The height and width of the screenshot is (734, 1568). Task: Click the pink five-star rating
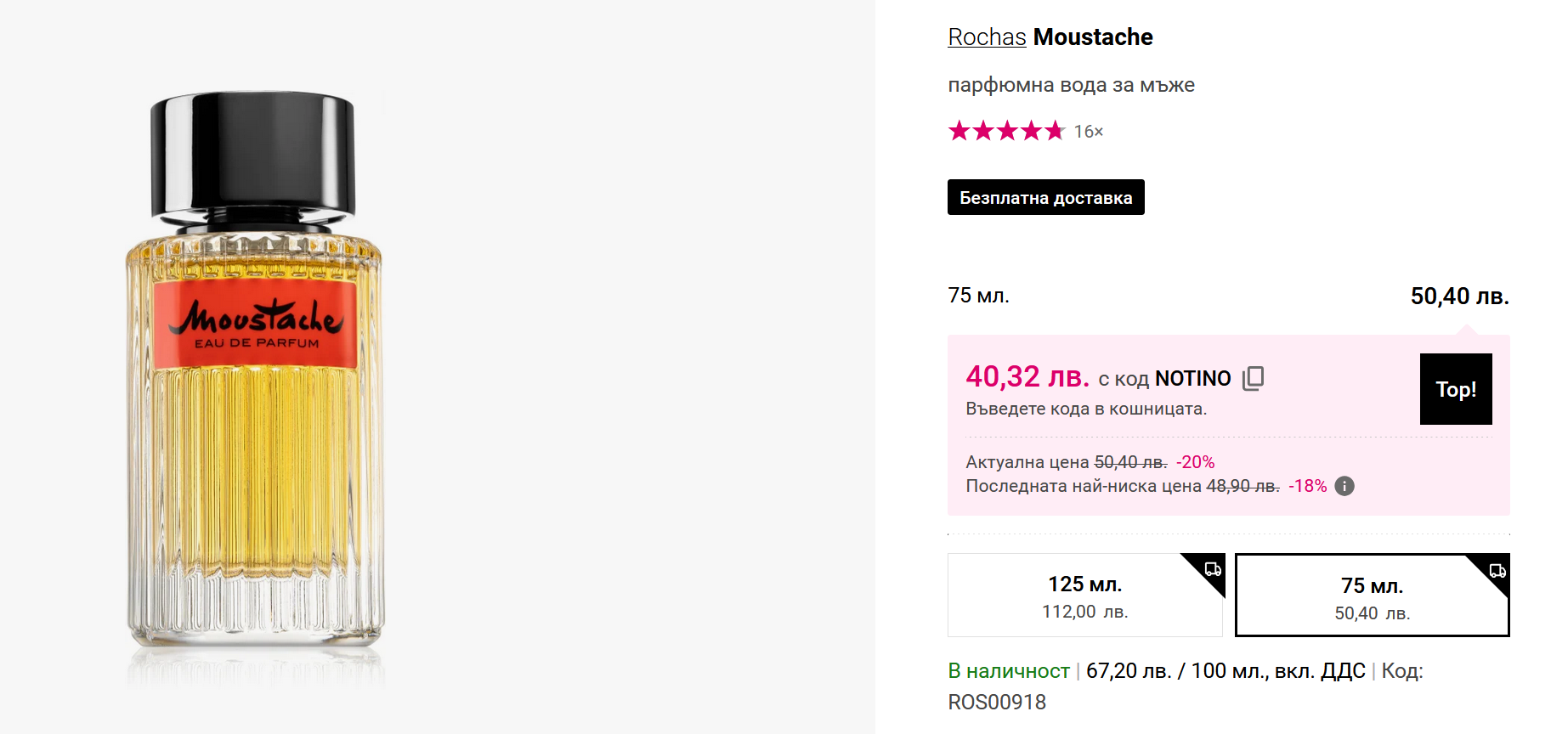click(x=1006, y=131)
